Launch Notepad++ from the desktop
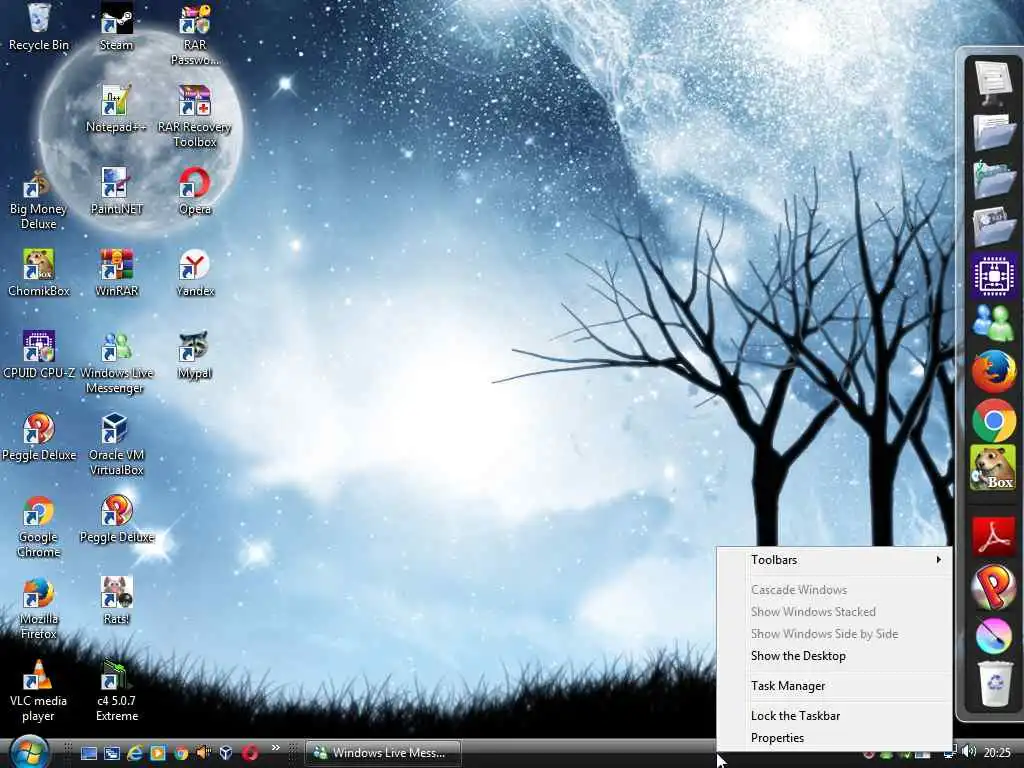Image resolution: width=1024 pixels, height=768 pixels. point(116,108)
